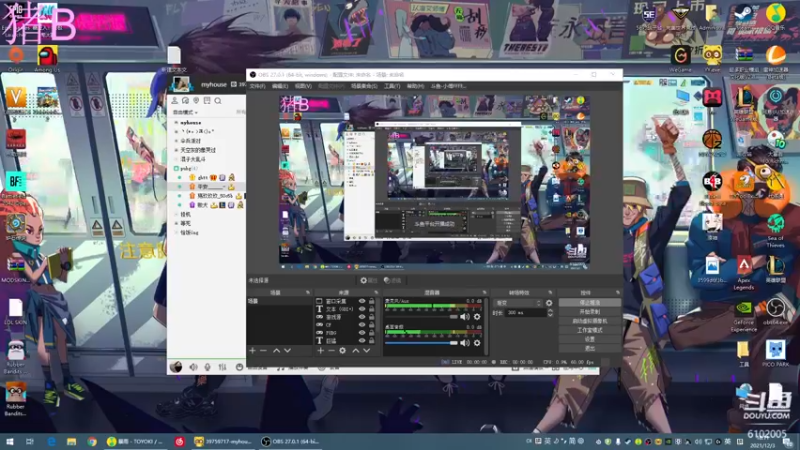Open the 帮助(H) menu in OBS
Screen dimensions: 800x450
pyautogui.click(x=415, y=86)
